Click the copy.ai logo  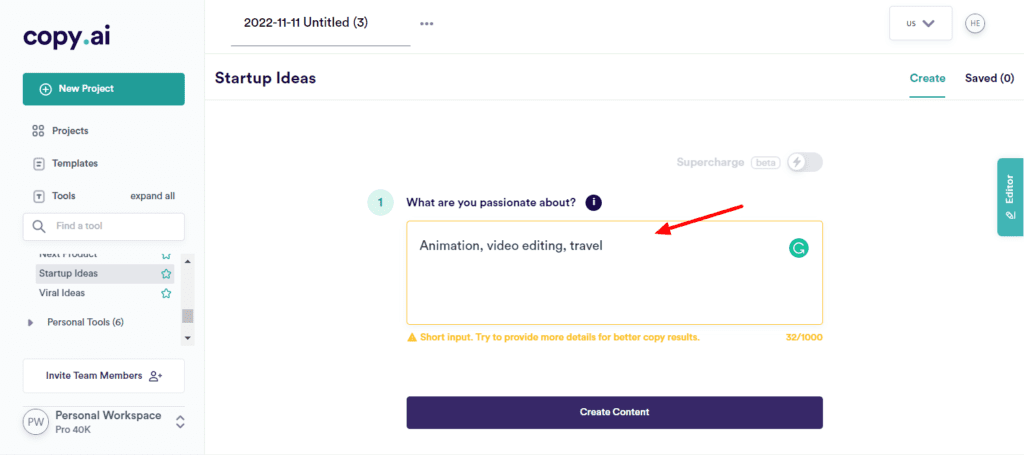67,37
